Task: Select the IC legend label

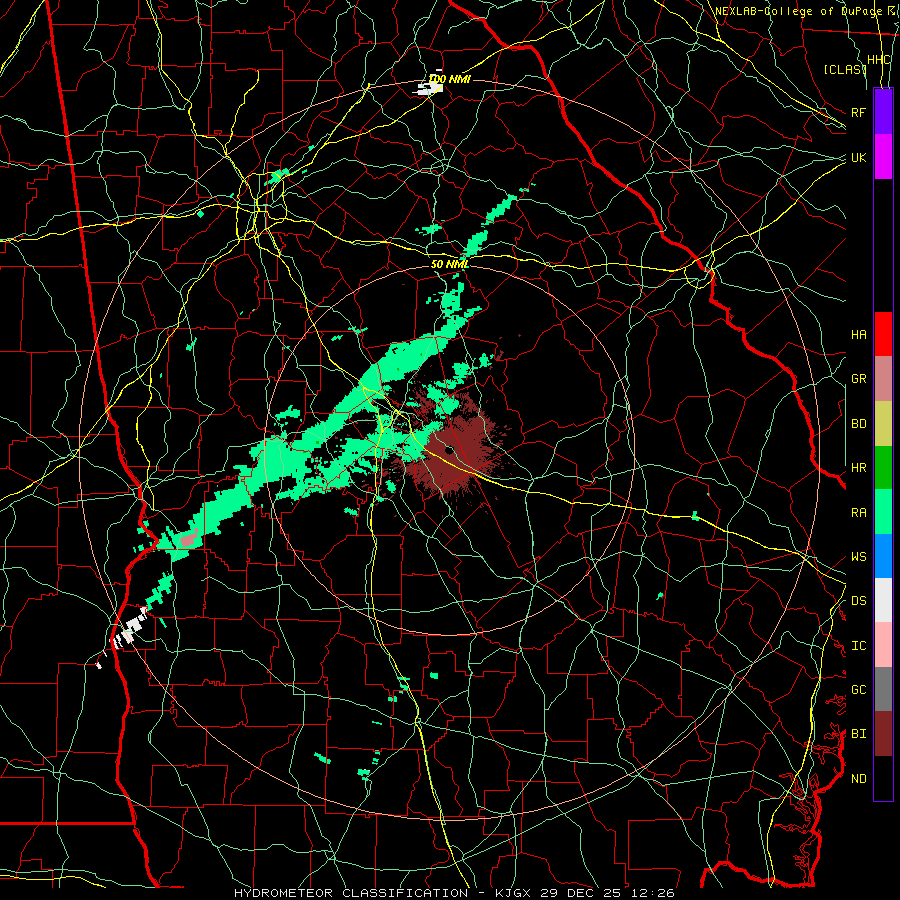Action: click(x=858, y=646)
